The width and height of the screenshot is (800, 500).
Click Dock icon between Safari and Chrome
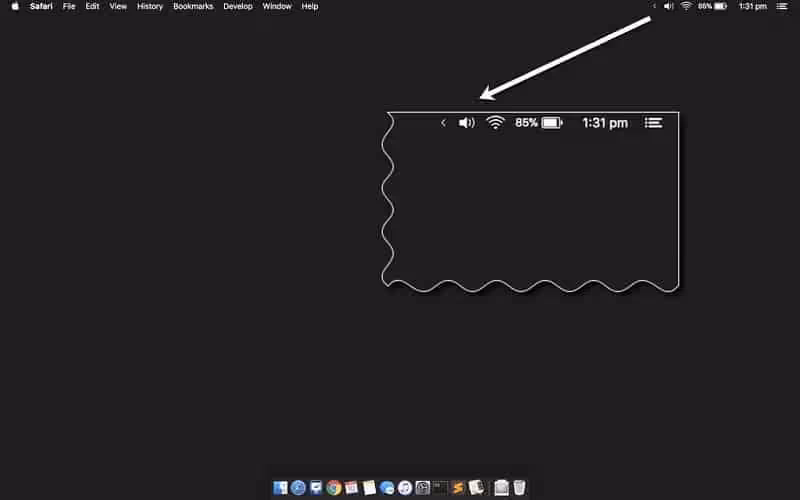point(316,488)
